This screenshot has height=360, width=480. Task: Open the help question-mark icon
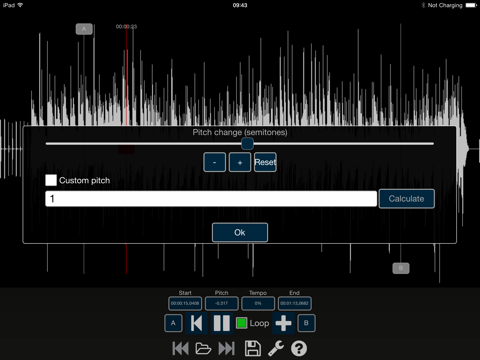coord(299,349)
